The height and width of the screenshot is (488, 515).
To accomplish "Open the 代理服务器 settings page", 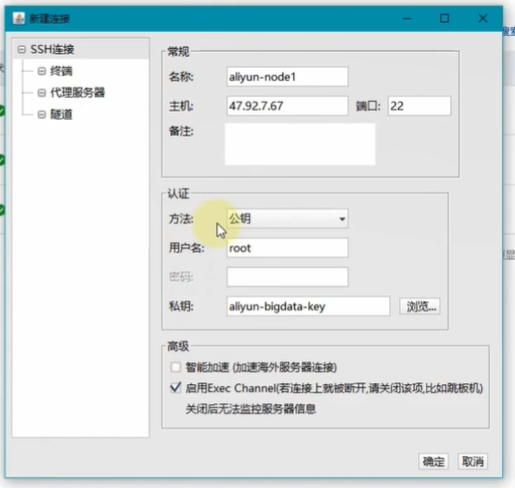I will pos(77,93).
